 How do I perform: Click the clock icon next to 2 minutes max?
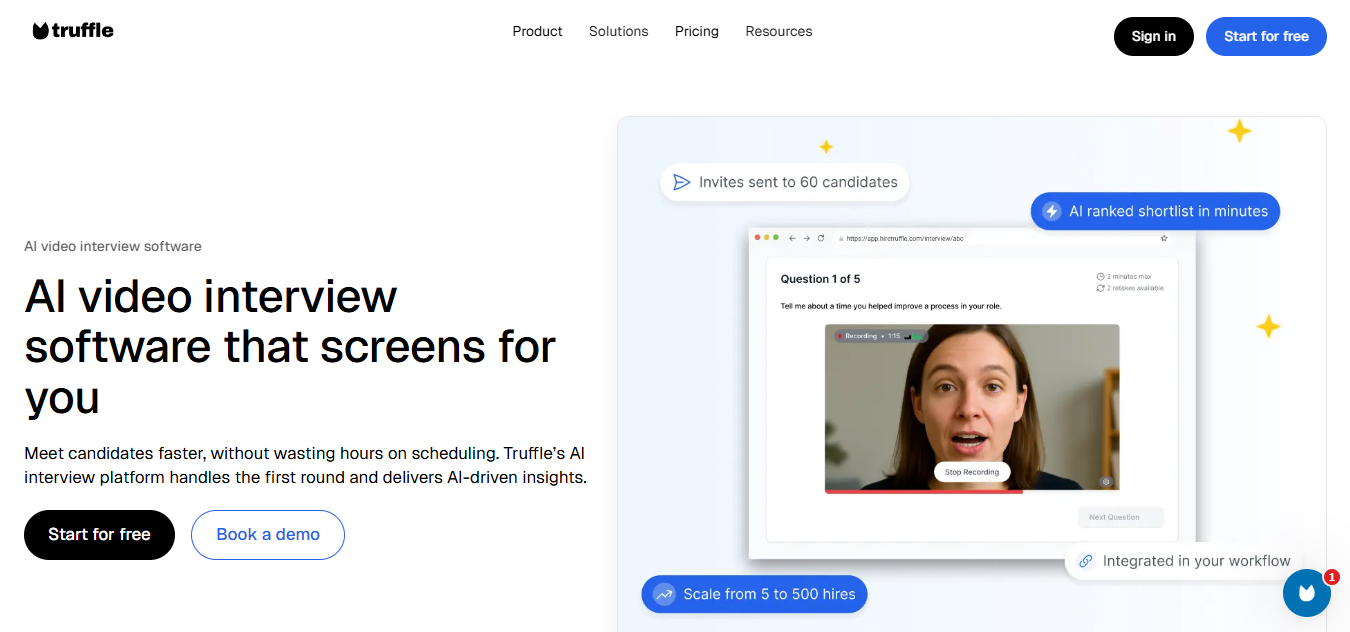tap(1100, 276)
